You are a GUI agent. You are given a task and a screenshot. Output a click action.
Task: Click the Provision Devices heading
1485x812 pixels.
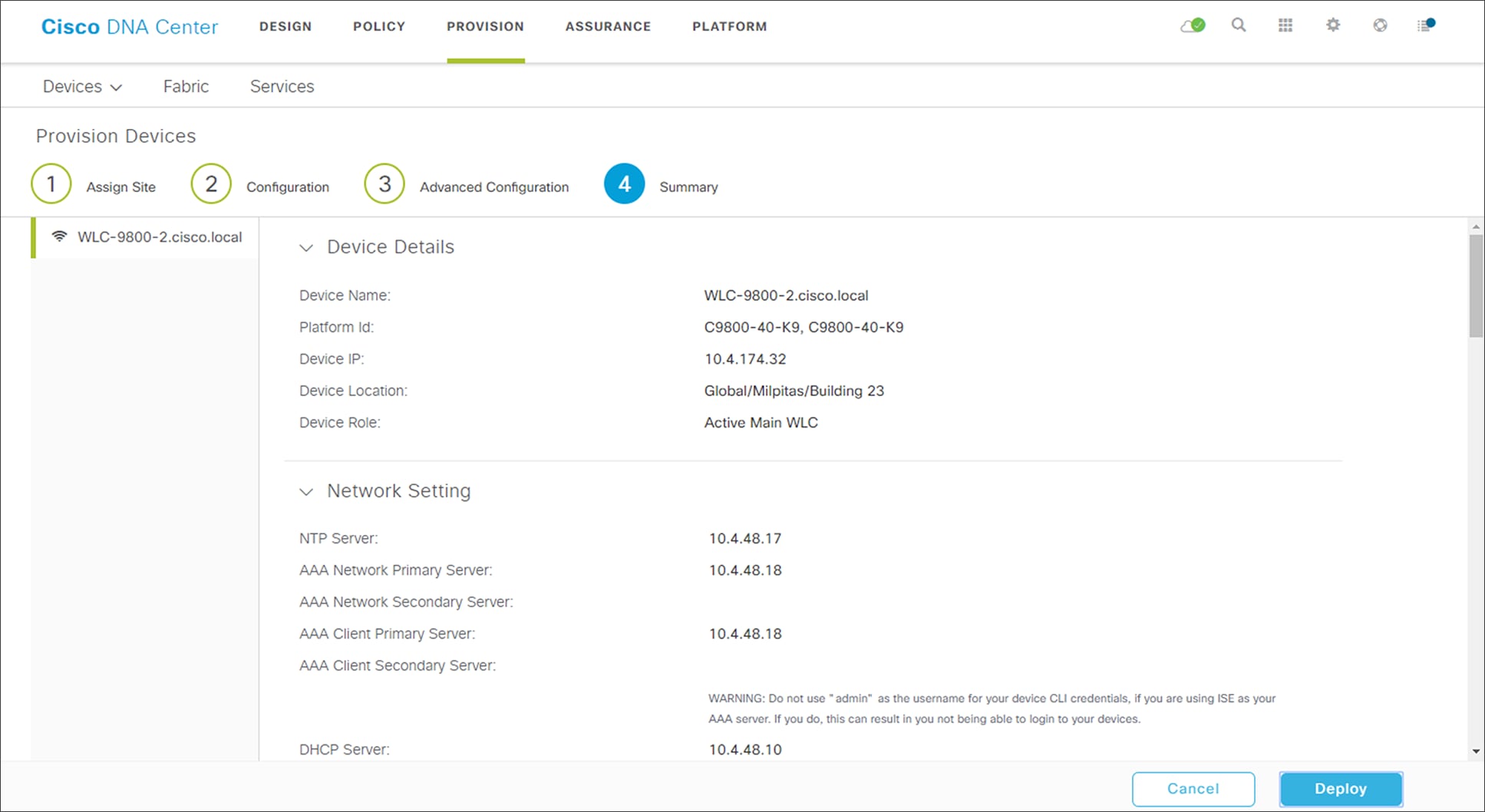point(116,136)
